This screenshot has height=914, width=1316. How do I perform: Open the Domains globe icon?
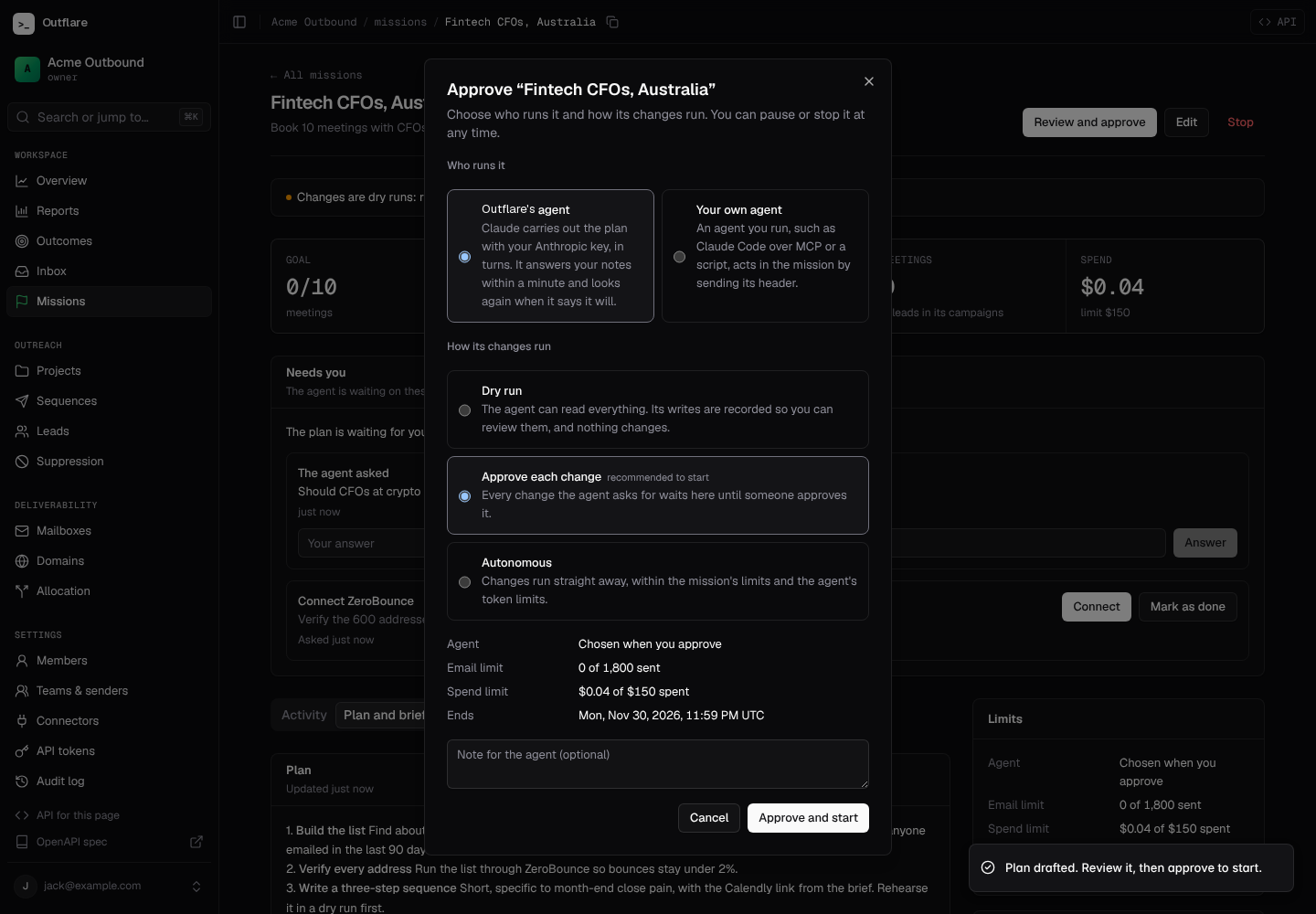pyautogui.click(x=22, y=561)
